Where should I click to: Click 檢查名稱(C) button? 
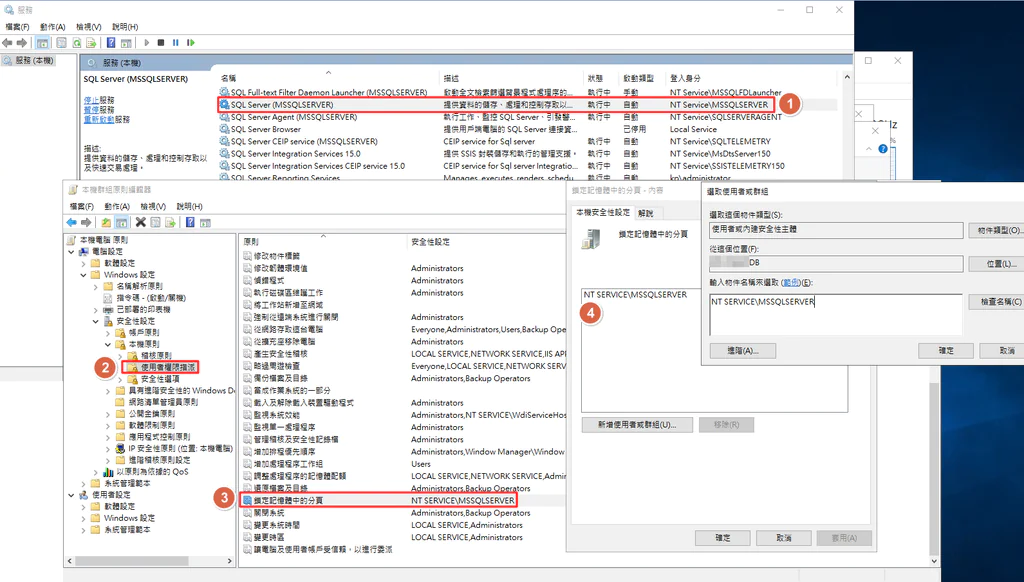(998, 302)
